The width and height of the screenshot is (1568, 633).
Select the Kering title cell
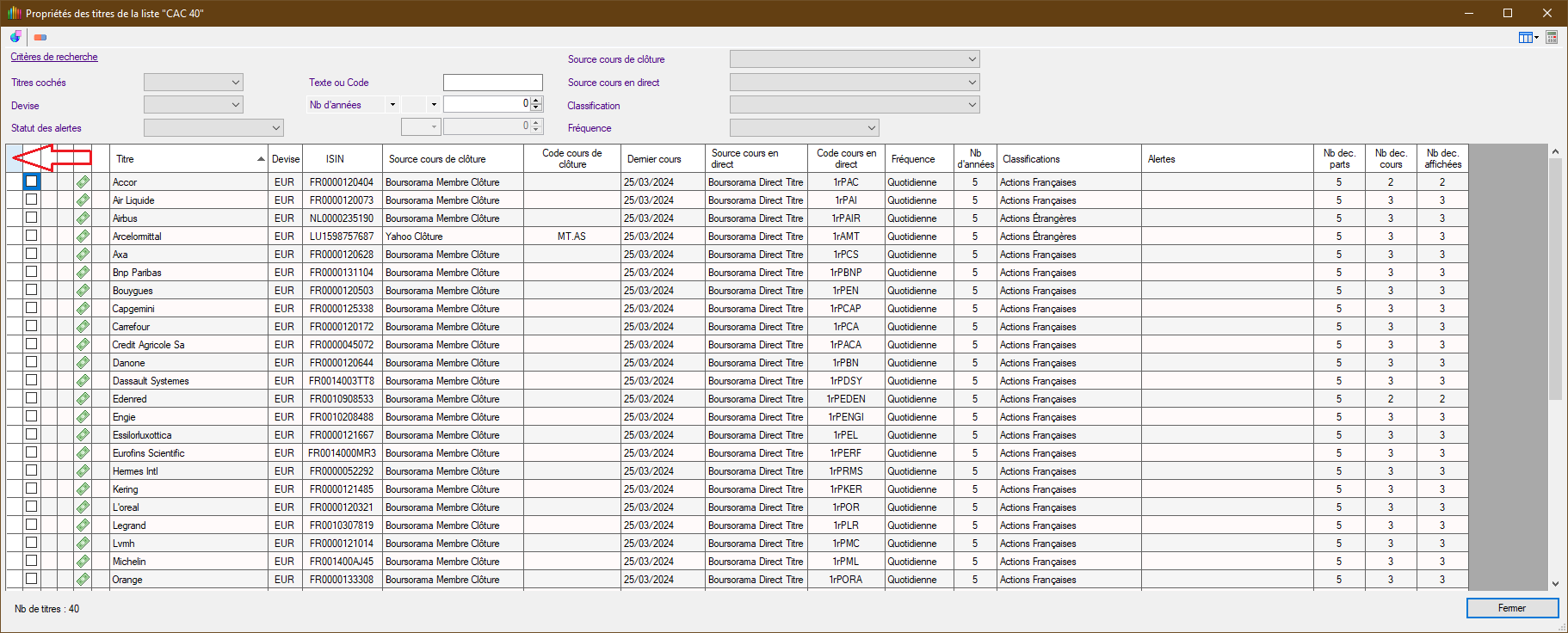click(188, 489)
